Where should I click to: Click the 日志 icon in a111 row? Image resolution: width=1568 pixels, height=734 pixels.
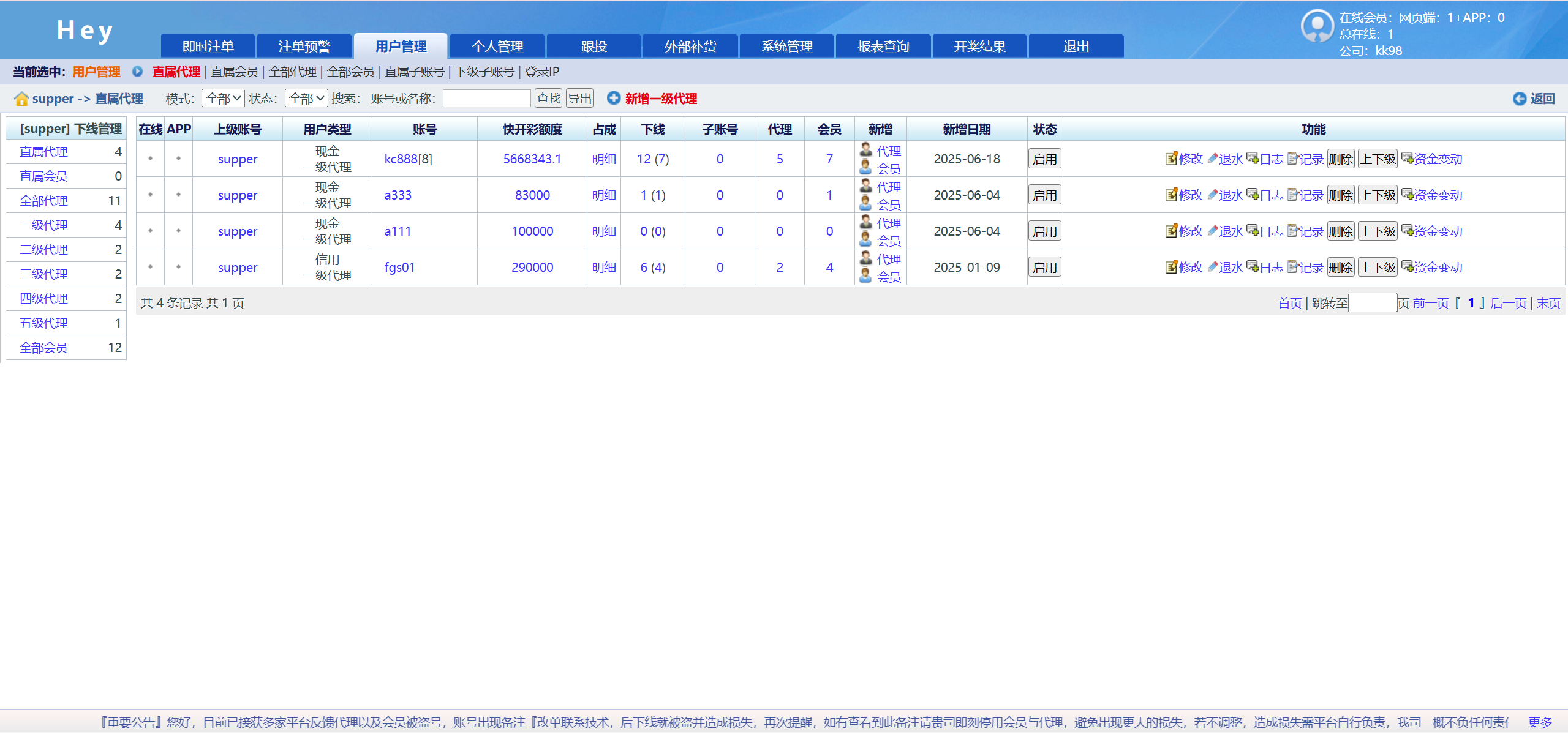pyautogui.click(x=1253, y=231)
